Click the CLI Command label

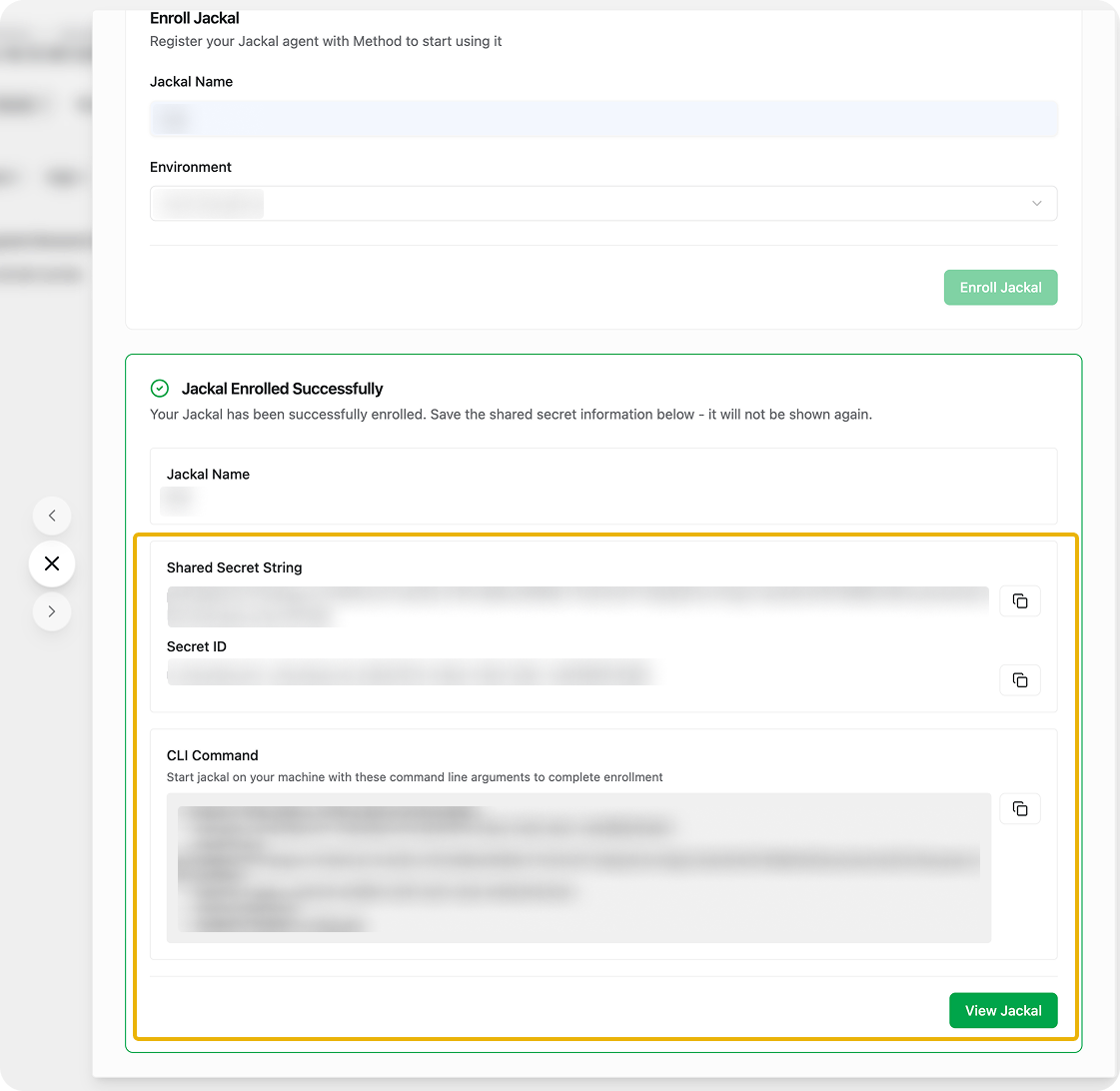coord(212,755)
